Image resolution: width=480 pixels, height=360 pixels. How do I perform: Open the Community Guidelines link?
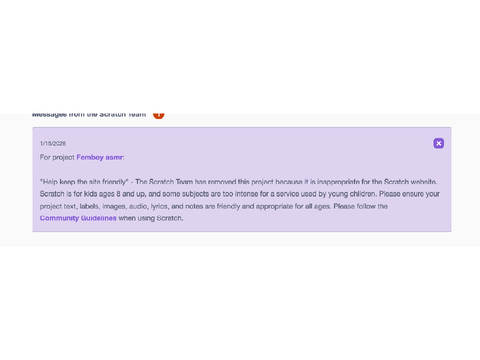(x=78, y=218)
